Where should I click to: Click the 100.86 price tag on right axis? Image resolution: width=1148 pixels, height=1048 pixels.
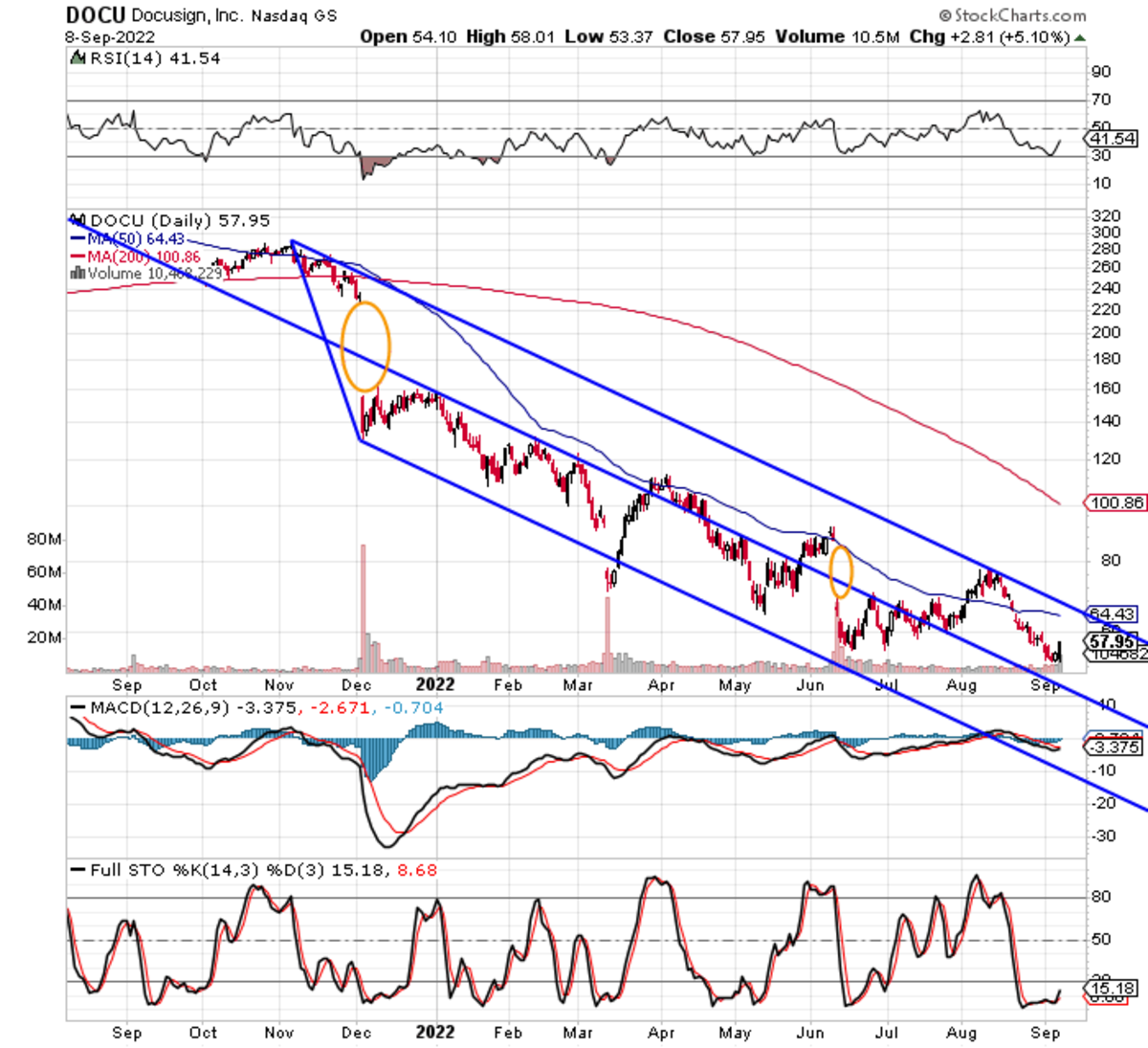click(1115, 502)
